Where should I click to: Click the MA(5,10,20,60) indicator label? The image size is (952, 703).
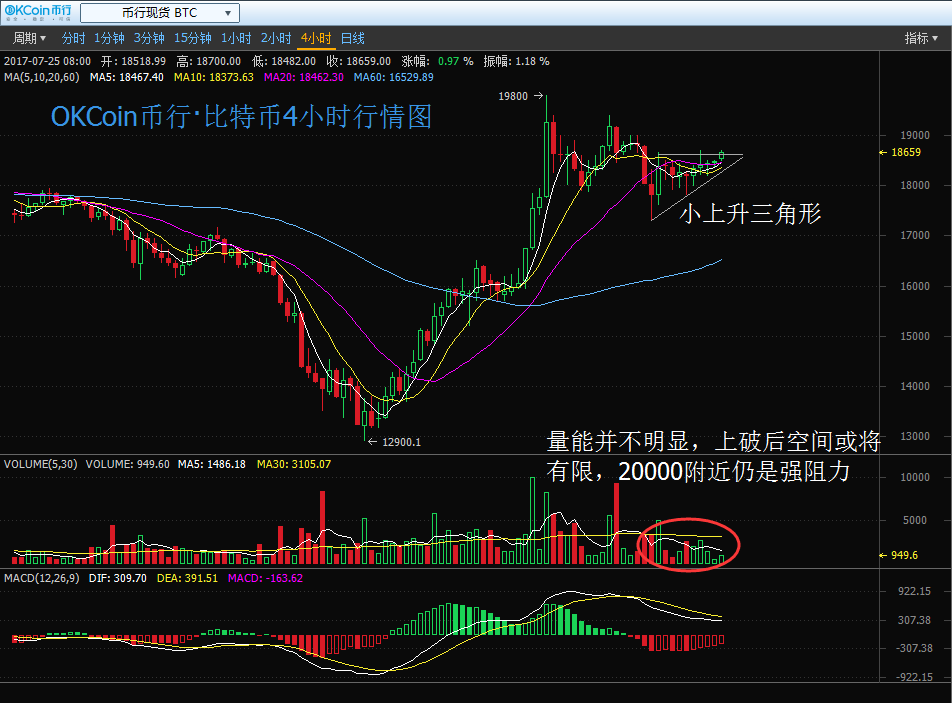point(43,77)
